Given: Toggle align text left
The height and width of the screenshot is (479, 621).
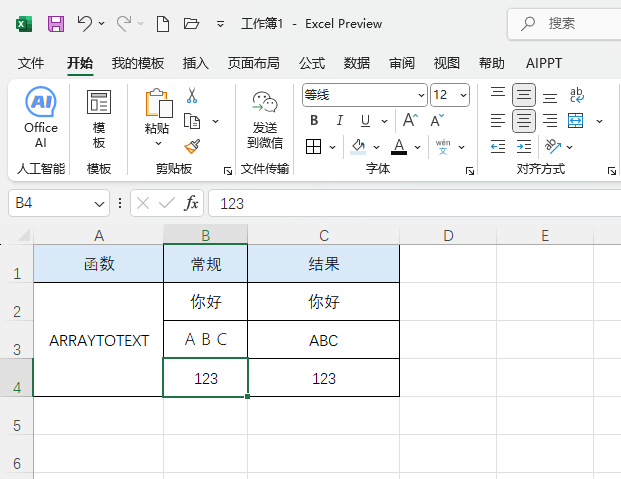Looking at the screenshot, I should (x=498, y=120).
